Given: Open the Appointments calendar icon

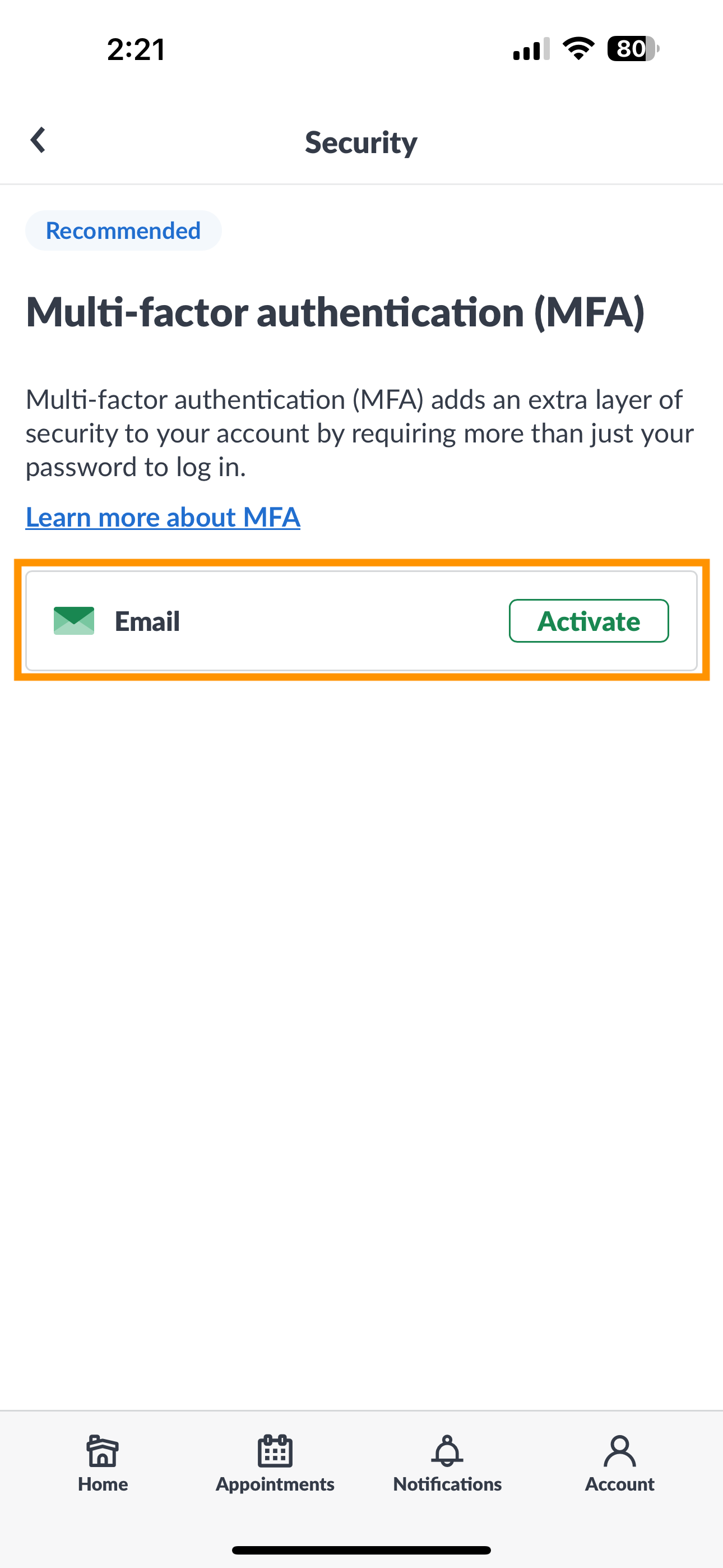Looking at the screenshot, I should (275, 1451).
